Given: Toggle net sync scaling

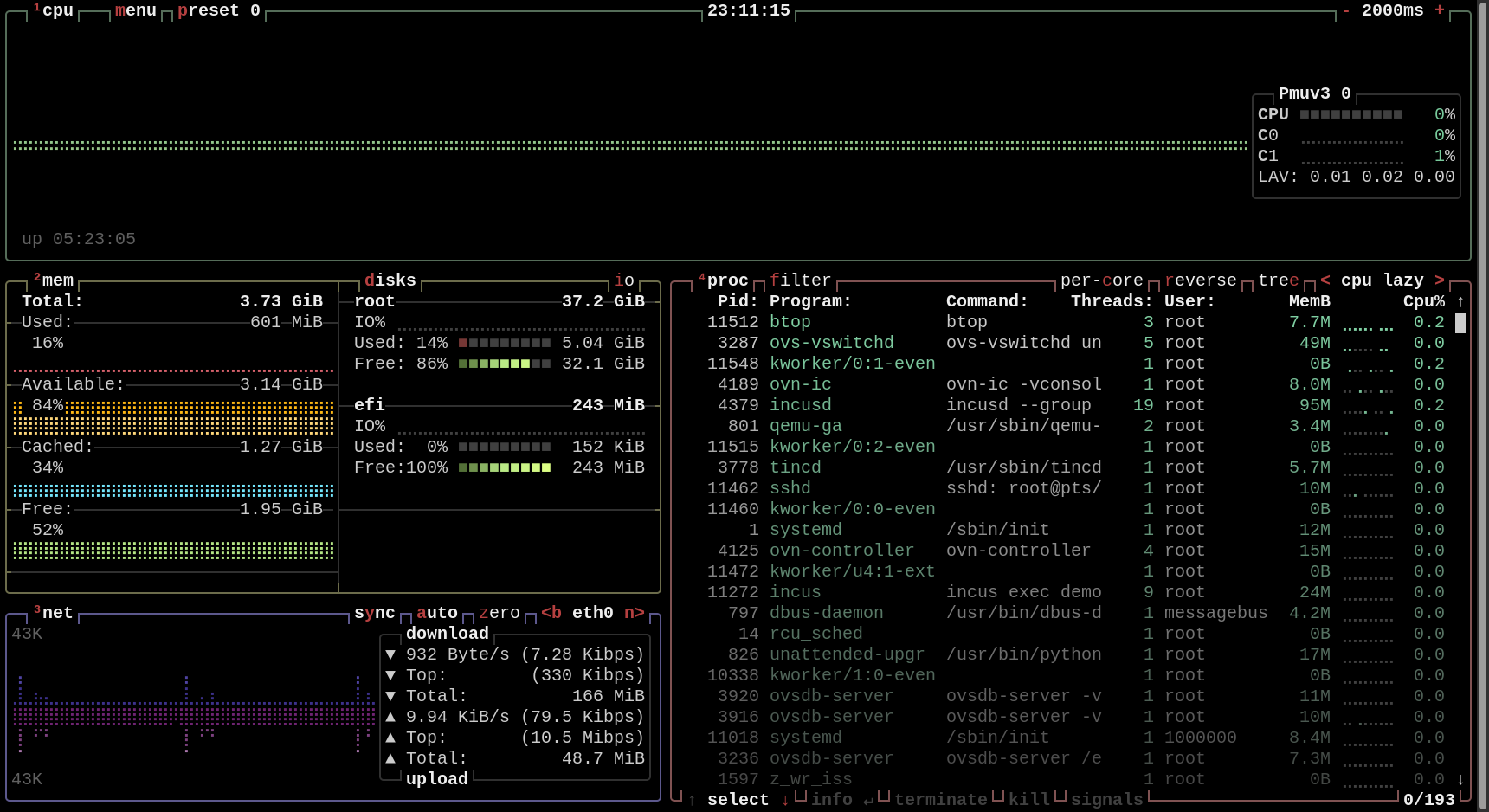Looking at the screenshot, I should tap(375, 613).
